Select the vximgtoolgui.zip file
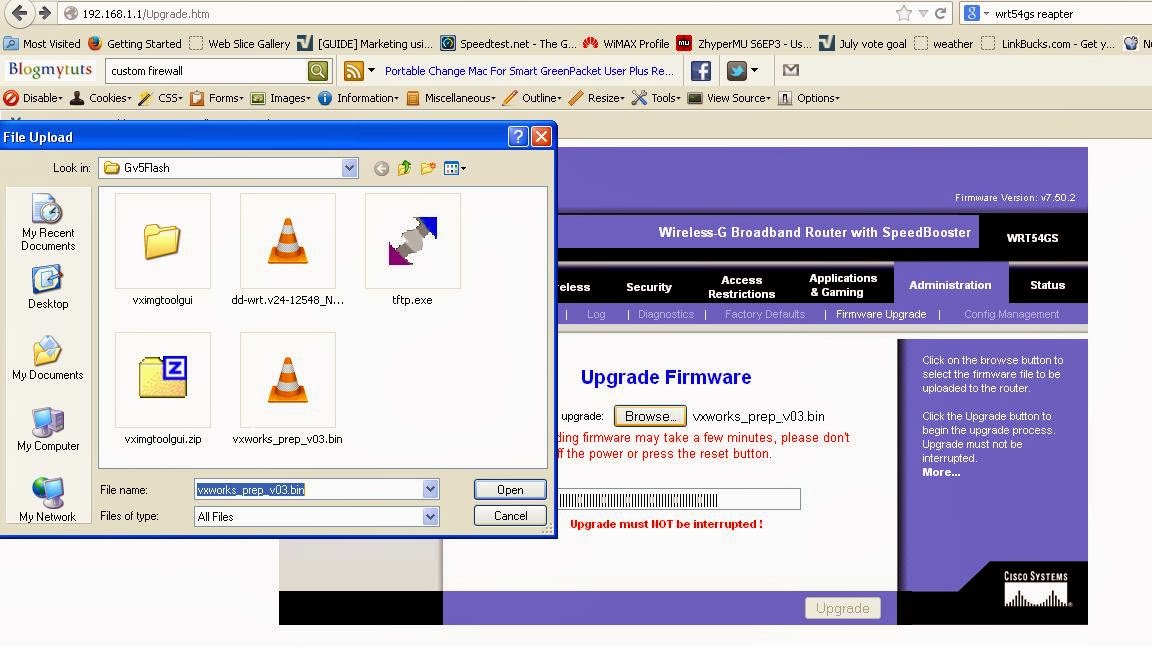 162,388
